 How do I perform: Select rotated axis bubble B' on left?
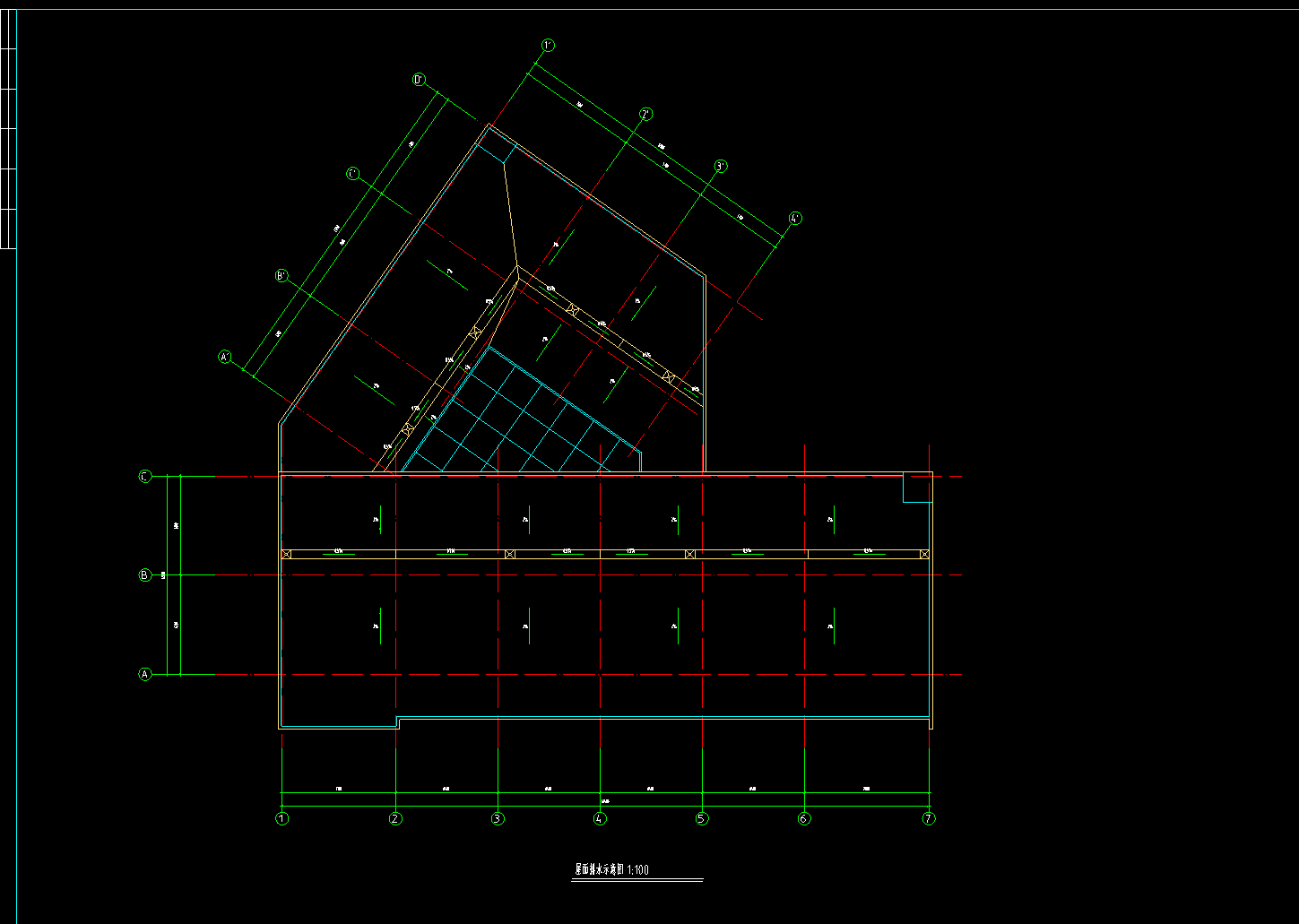[281, 276]
